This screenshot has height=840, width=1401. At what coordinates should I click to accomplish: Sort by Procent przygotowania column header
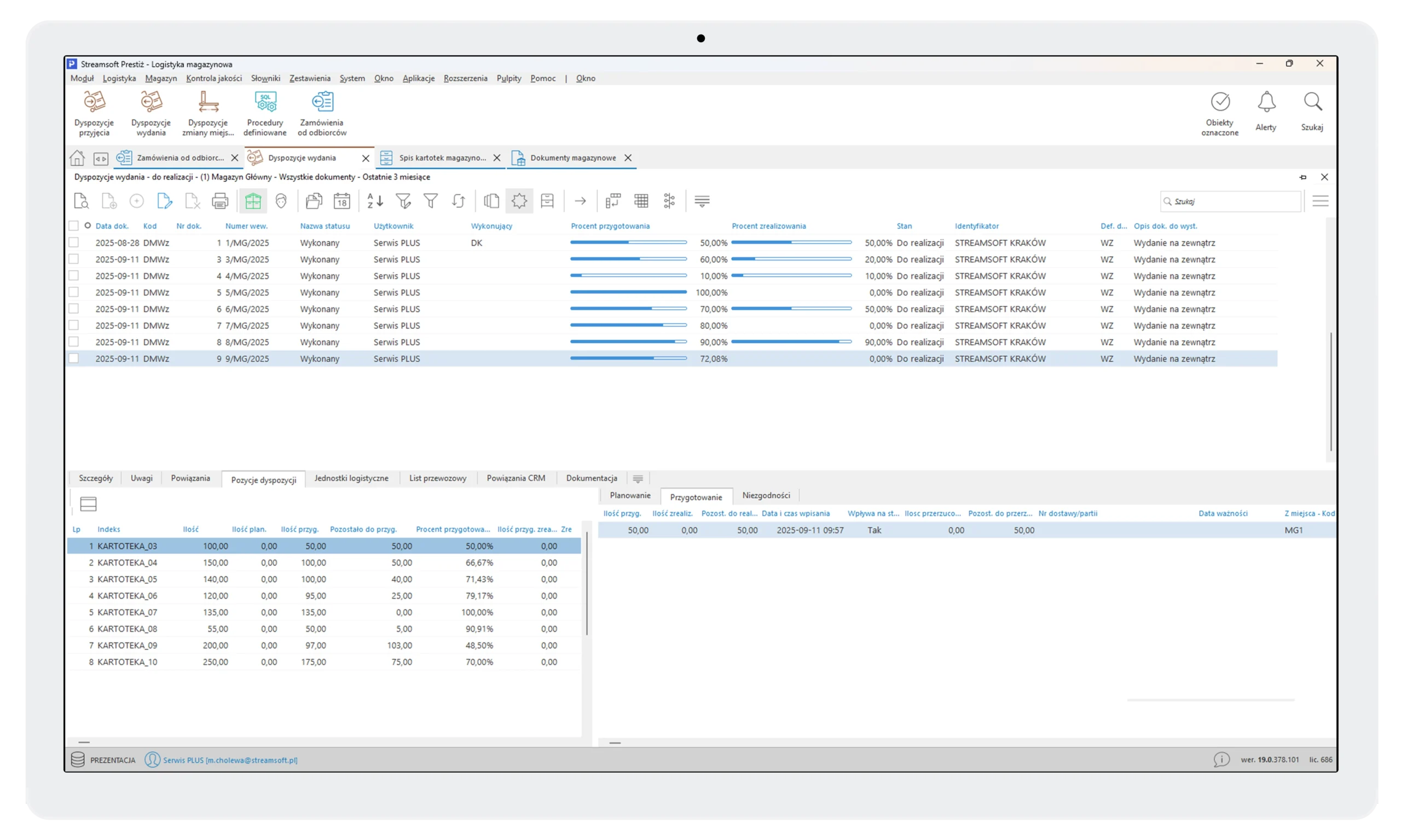click(610, 226)
